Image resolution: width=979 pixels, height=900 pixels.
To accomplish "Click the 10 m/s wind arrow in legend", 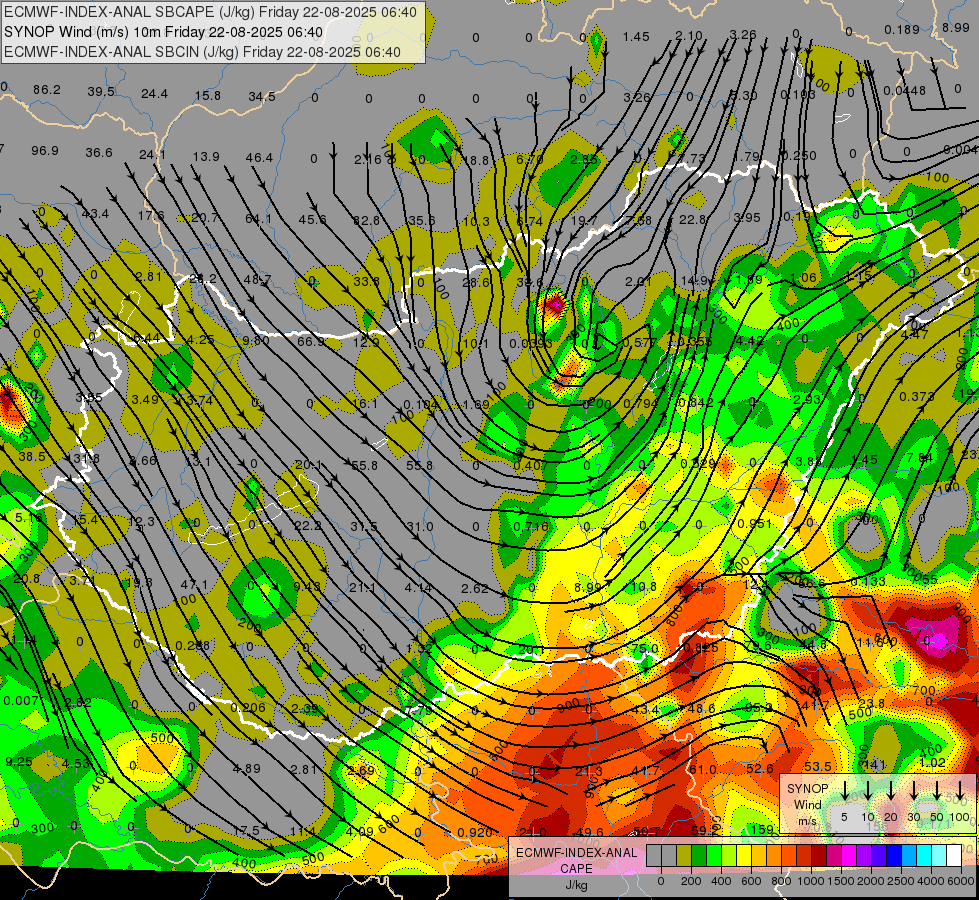I will [x=867, y=789].
